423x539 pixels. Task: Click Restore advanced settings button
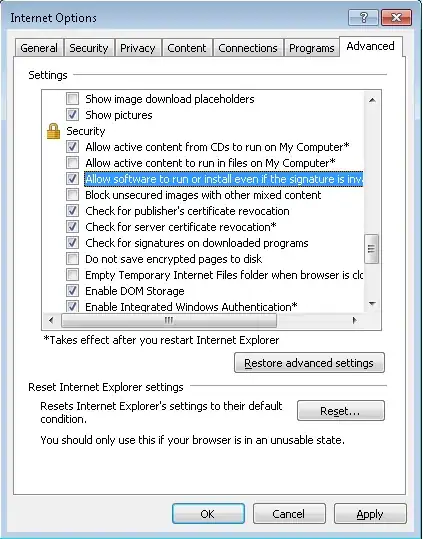(309, 363)
